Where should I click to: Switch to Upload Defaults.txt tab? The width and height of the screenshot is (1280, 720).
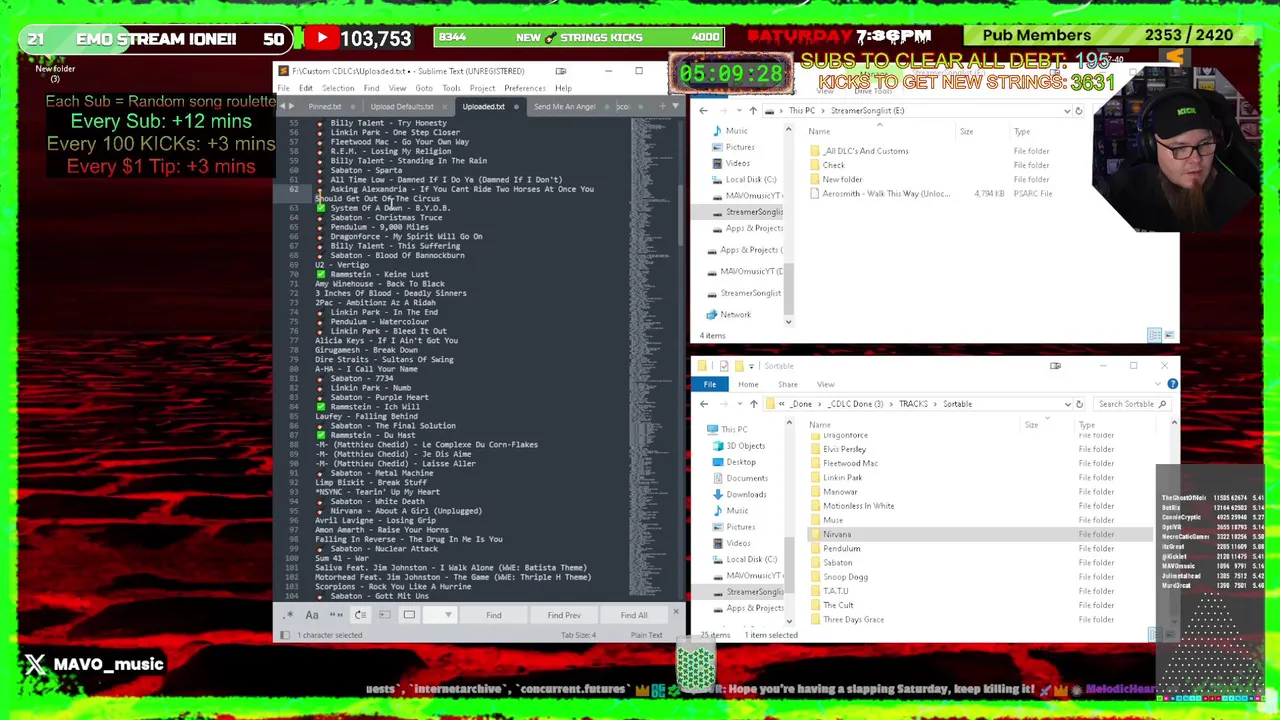pyautogui.click(x=402, y=107)
